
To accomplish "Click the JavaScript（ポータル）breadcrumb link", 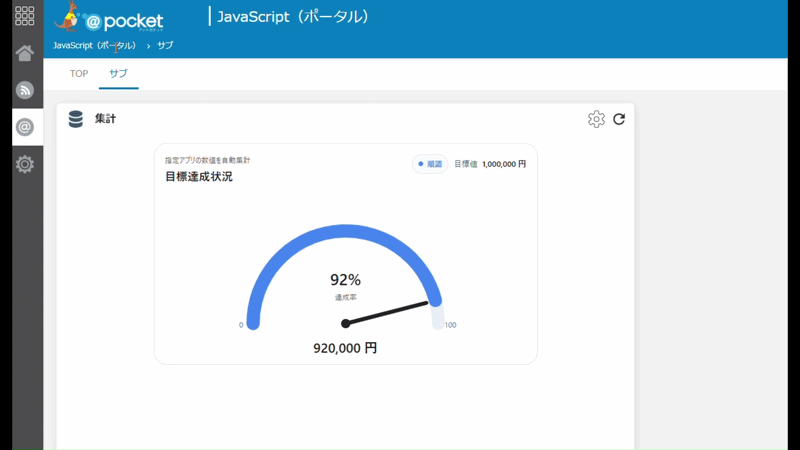I will coord(94,45).
